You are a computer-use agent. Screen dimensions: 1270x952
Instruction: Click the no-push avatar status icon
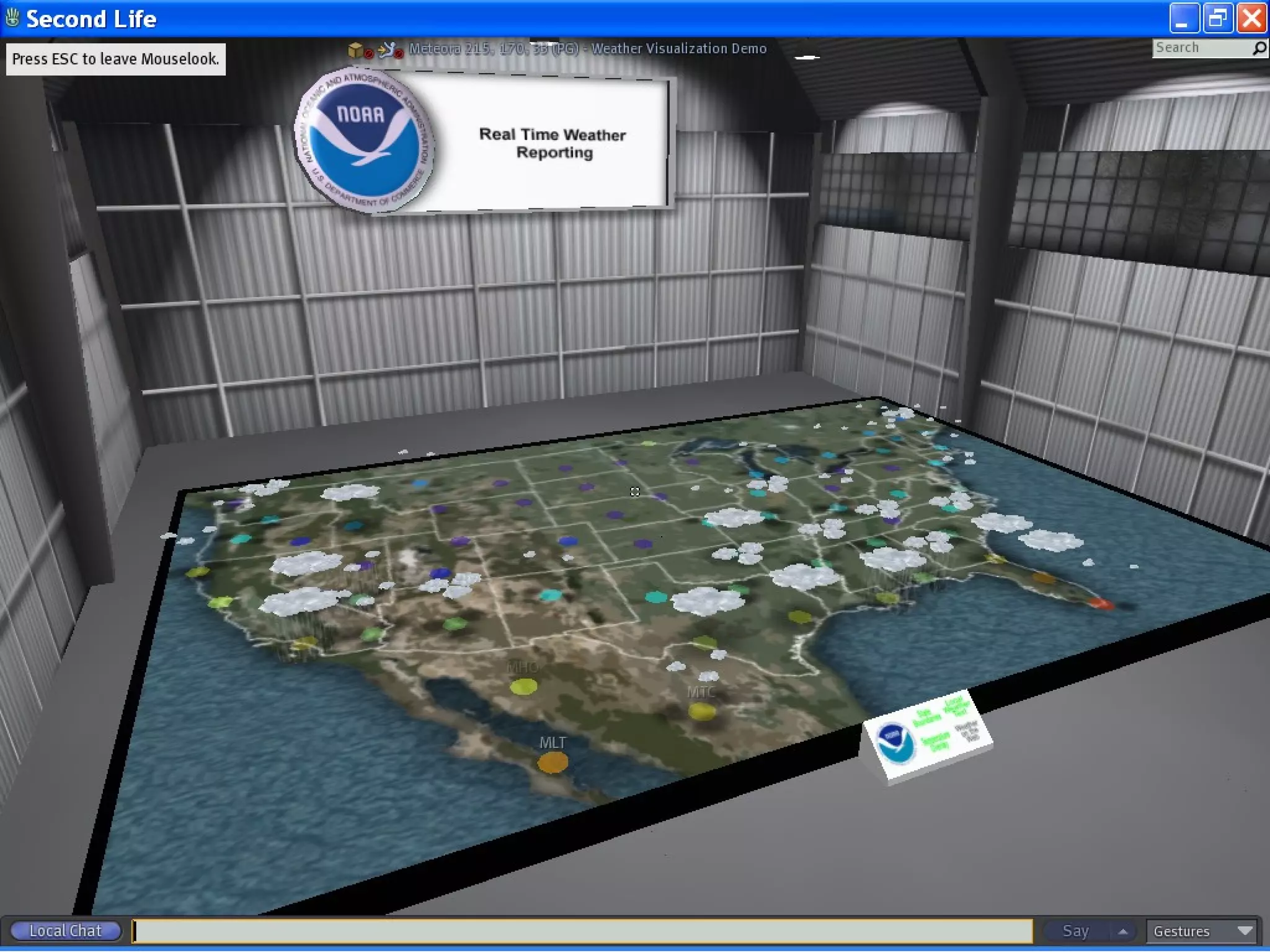389,50
